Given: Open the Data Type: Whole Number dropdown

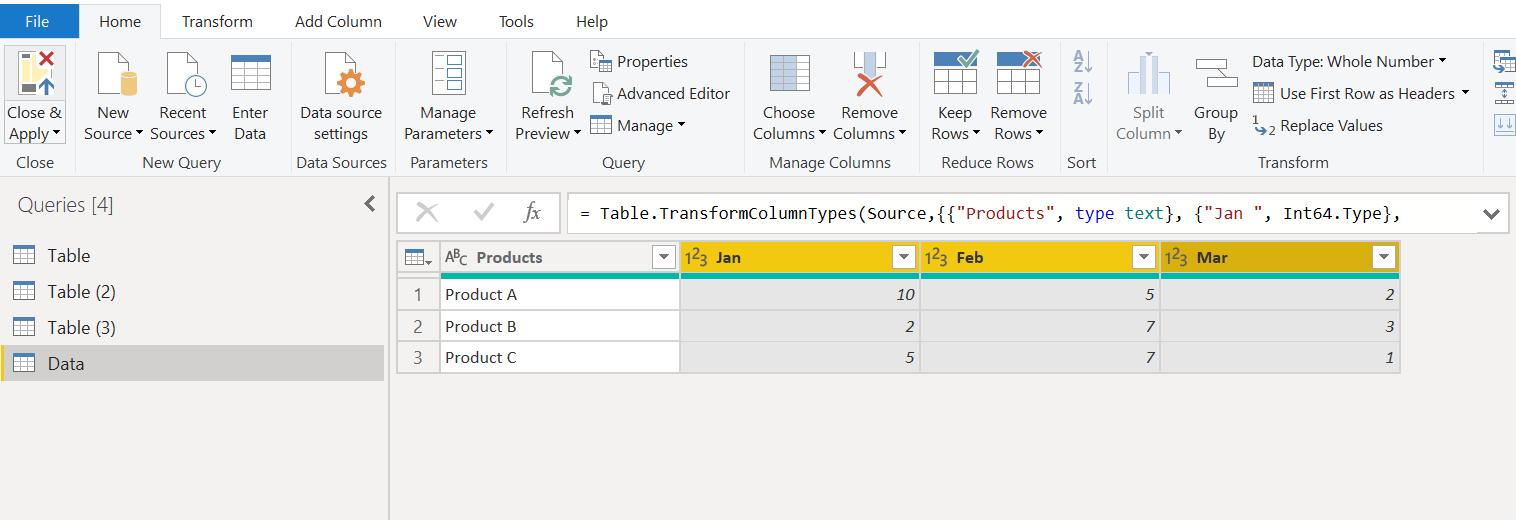Looking at the screenshot, I should pyautogui.click(x=1349, y=62).
